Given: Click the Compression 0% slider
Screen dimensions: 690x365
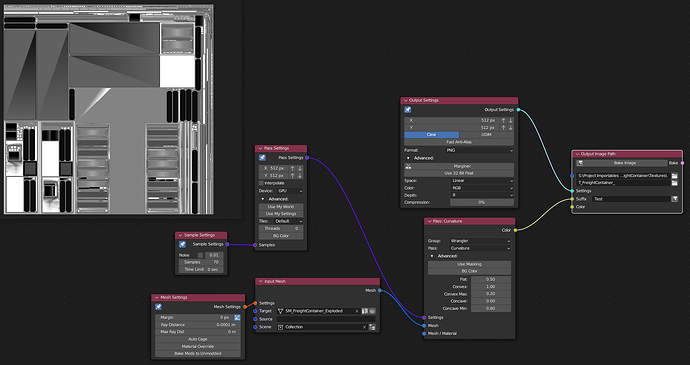Looking at the screenshot, I should pyautogui.click(x=481, y=203).
